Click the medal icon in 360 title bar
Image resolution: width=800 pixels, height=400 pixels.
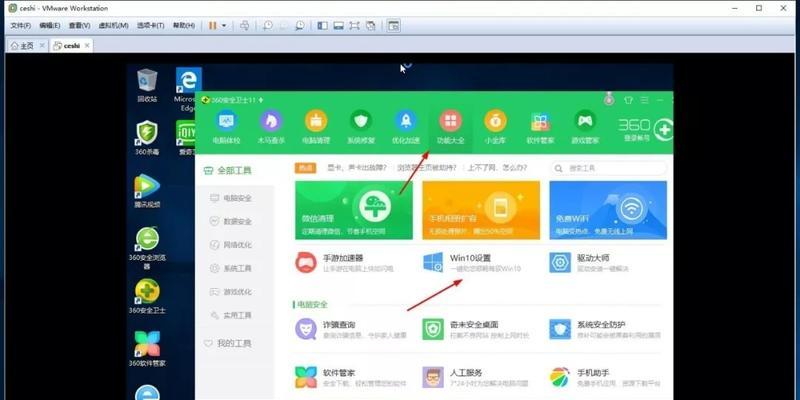(x=608, y=99)
